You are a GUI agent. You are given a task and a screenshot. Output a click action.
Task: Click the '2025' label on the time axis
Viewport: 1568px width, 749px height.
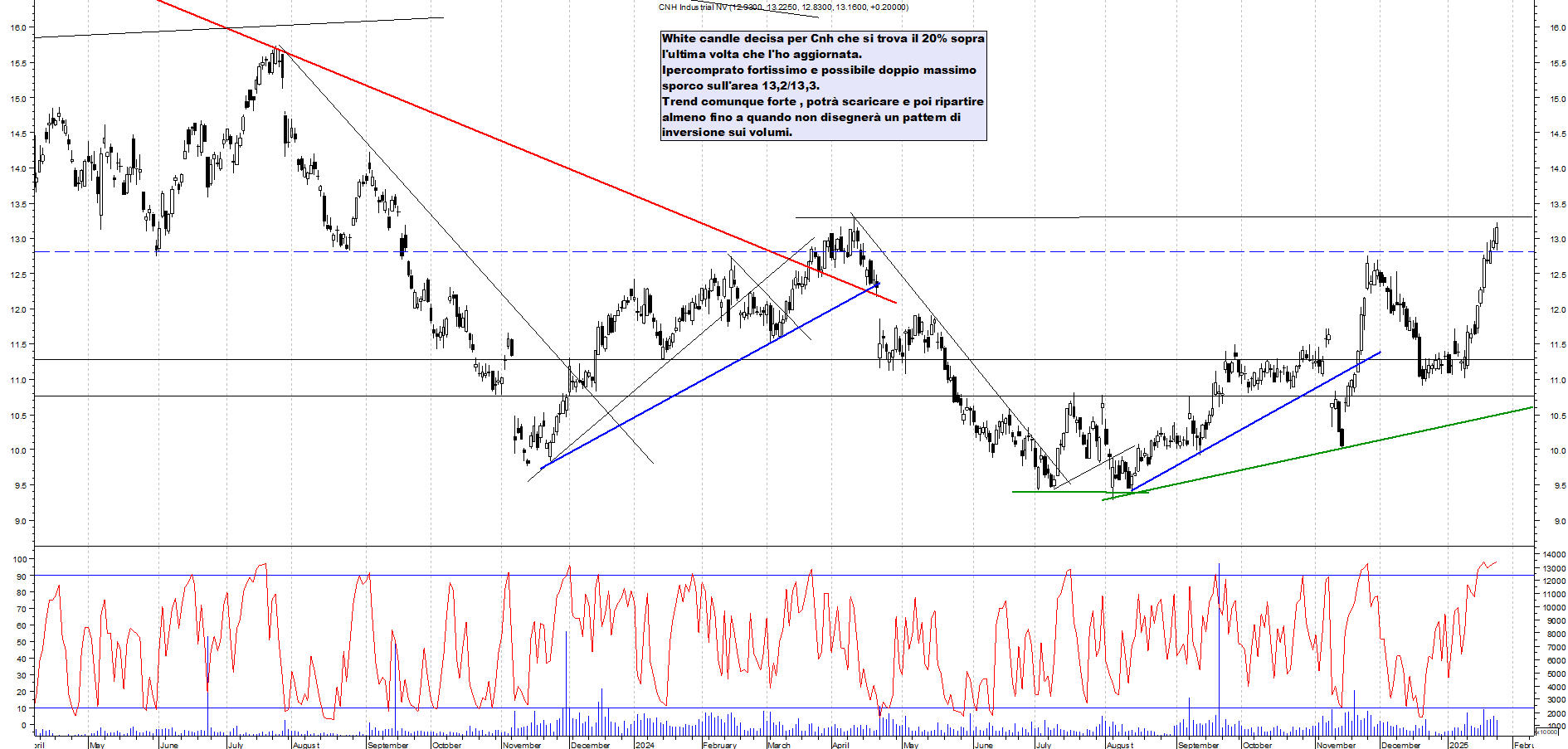click(1458, 745)
